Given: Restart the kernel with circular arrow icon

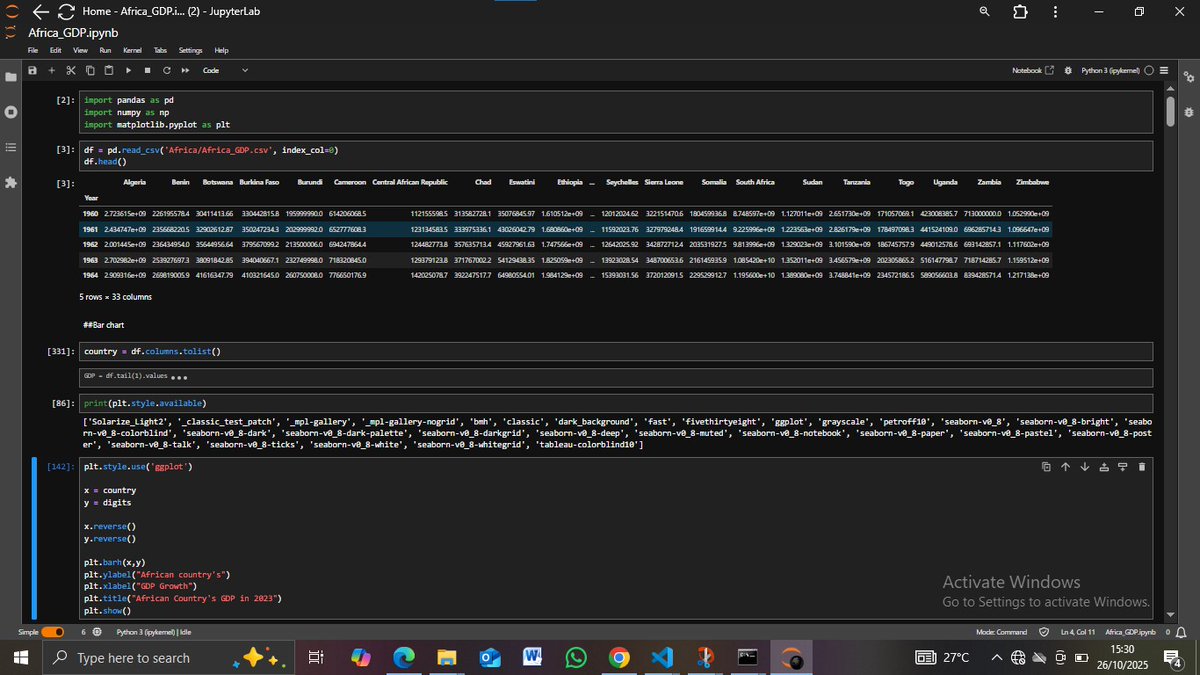Looking at the screenshot, I should click(166, 70).
